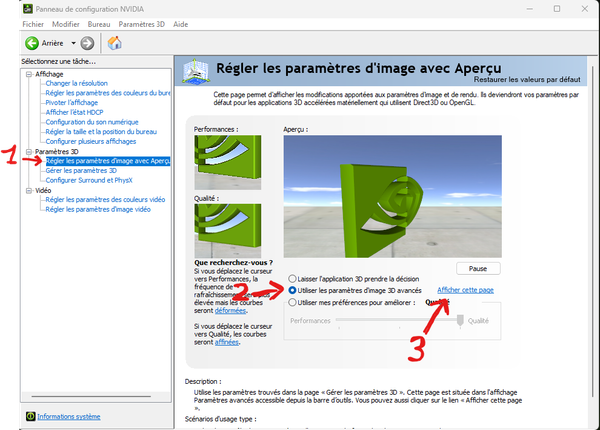Click the Aperçu 3D logo preview
600x430 pixels.
(x=393, y=196)
